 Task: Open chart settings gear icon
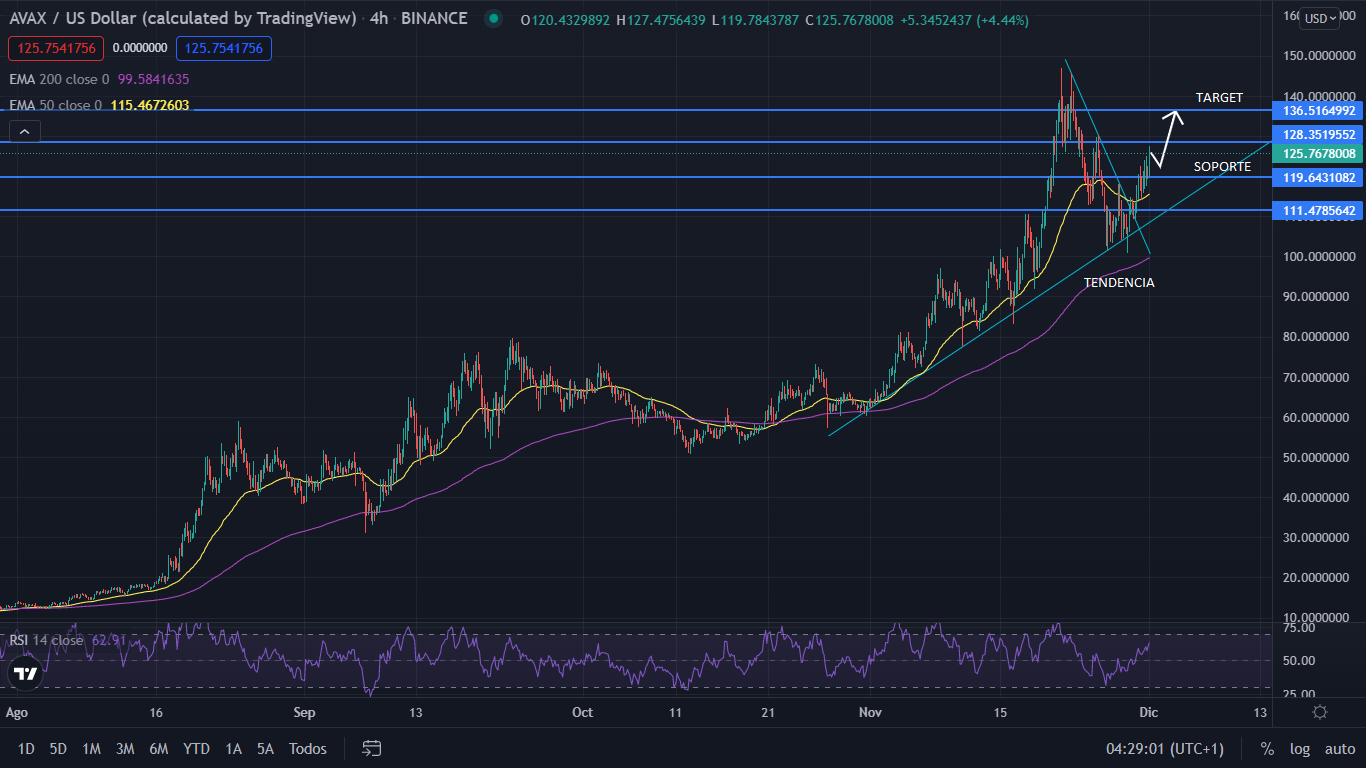1319,712
